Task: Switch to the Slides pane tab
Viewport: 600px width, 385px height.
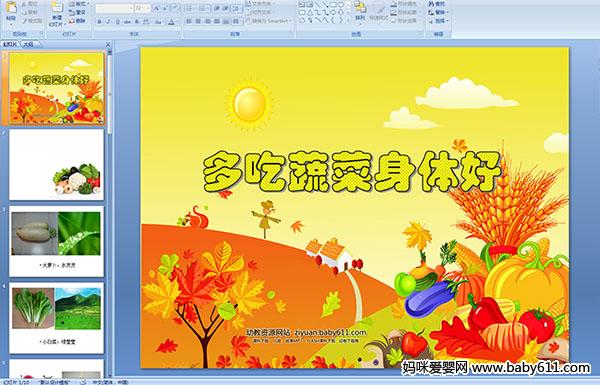Action: (x=10, y=44)
